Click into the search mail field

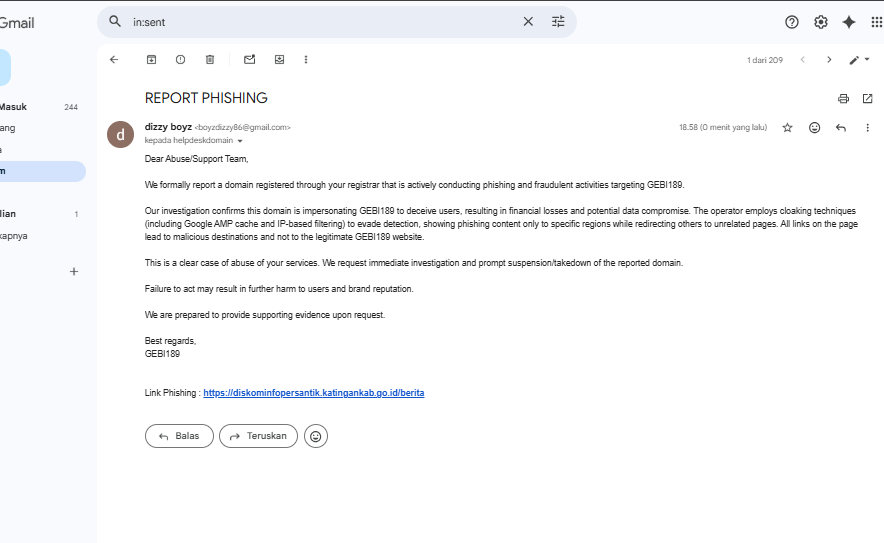tap(320, 21)
